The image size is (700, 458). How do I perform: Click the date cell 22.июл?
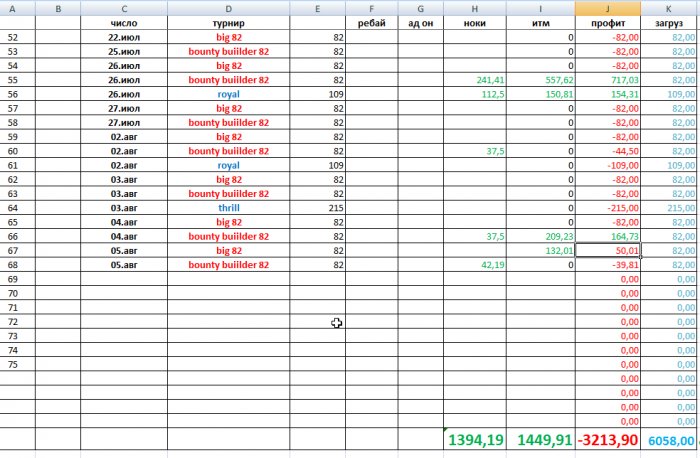pos(124,37)
